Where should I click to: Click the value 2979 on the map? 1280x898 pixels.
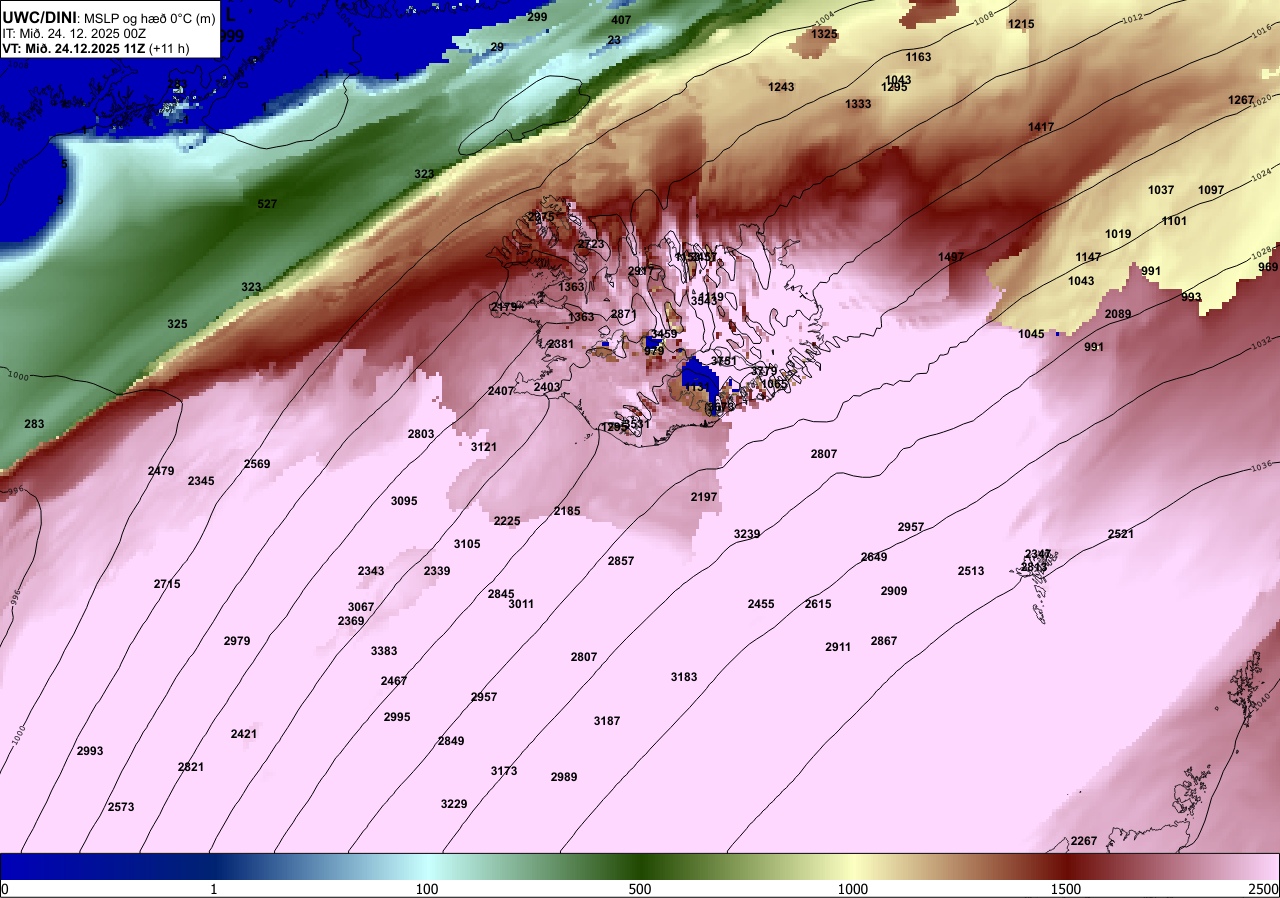coord(237,641)
